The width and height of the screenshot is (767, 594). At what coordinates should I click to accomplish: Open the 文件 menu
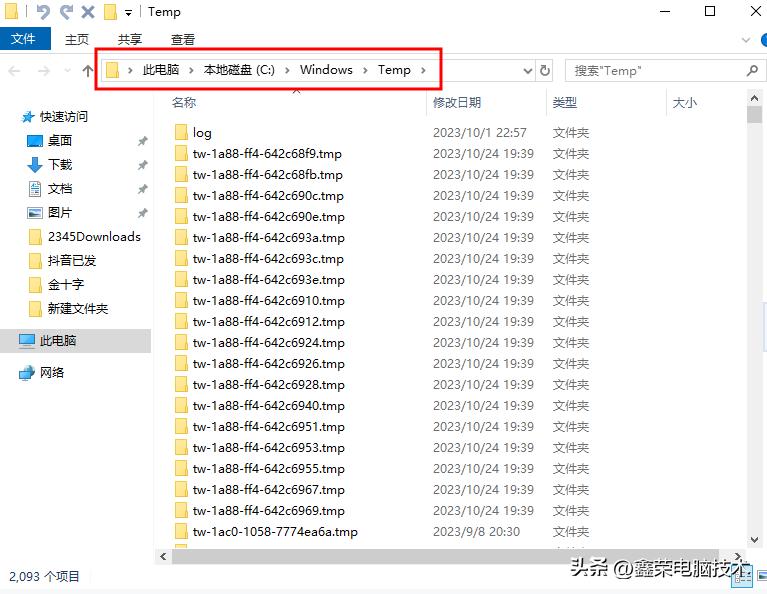click(x=23, y=39)
